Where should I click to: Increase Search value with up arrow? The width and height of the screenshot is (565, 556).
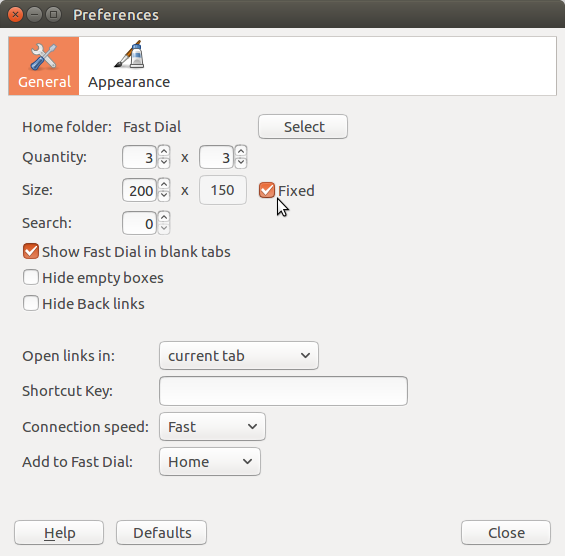pos(164,217)
